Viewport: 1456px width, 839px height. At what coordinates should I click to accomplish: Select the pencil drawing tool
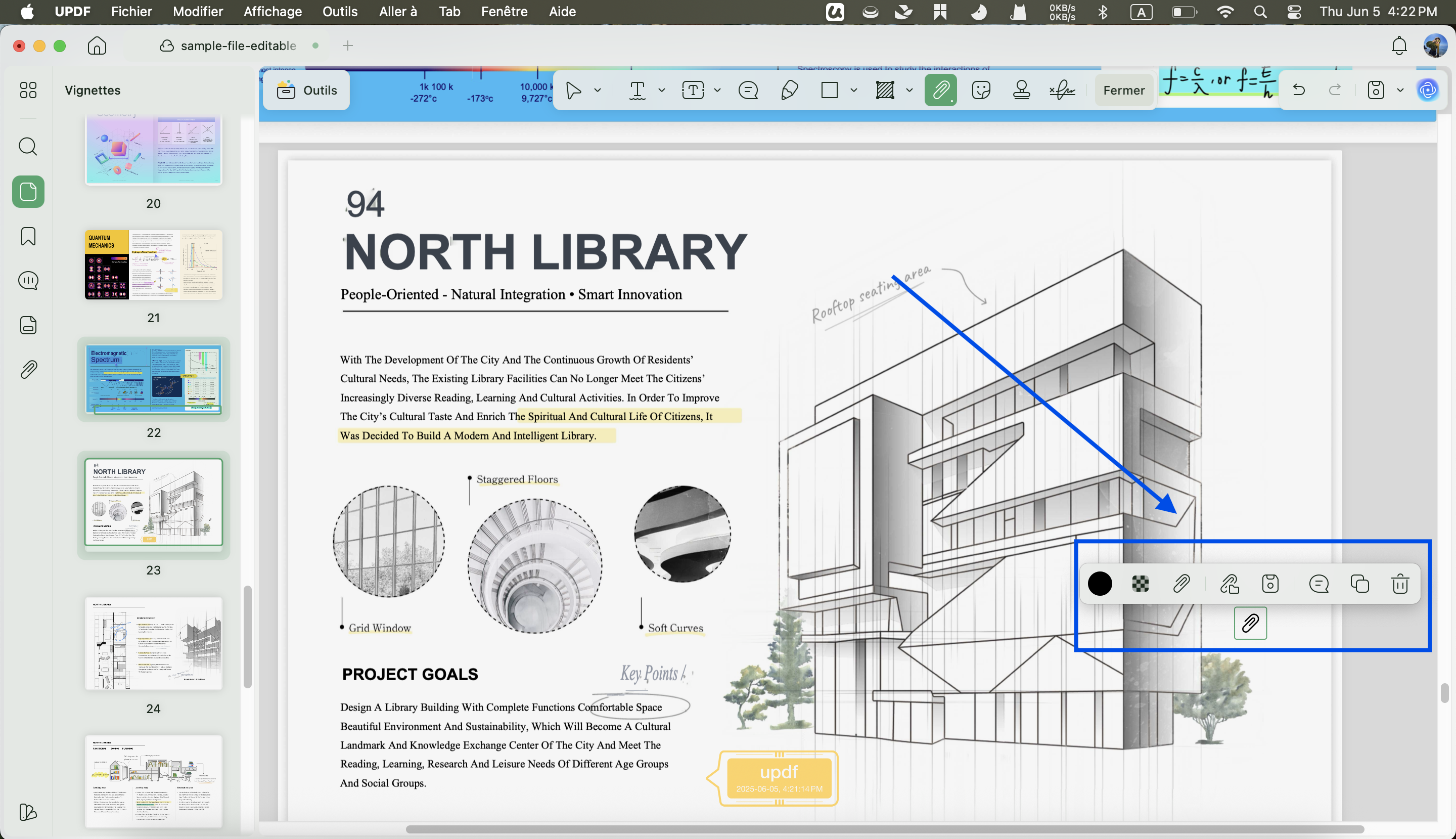click(789, 91)
